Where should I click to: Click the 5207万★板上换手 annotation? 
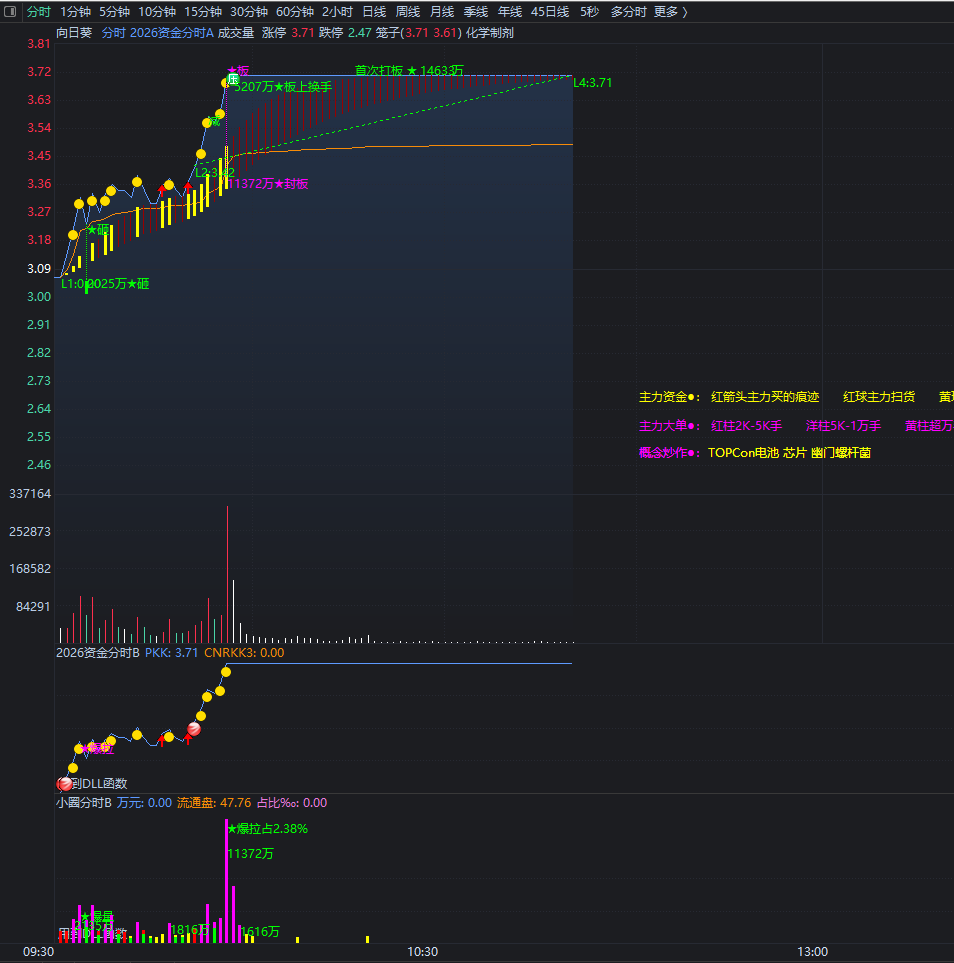pyautogui.click(x=283, y=87)
